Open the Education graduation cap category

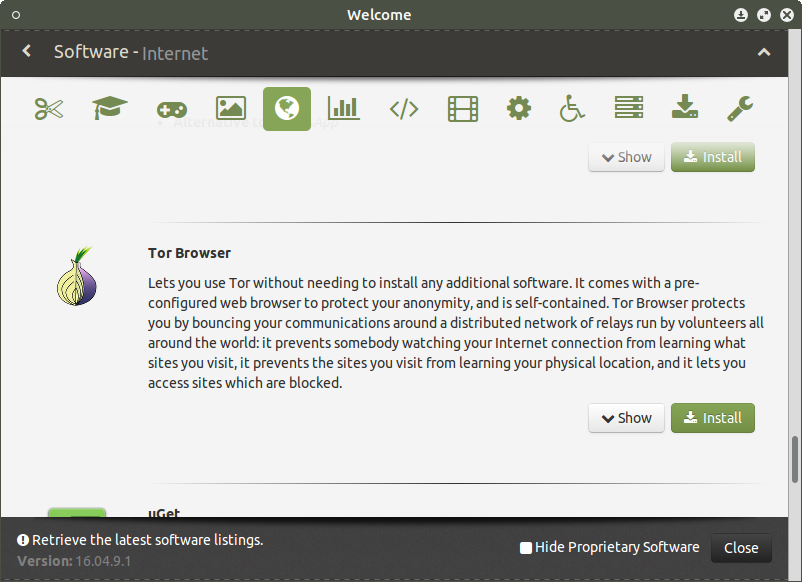pyautogui.click(x=109, y=108)
